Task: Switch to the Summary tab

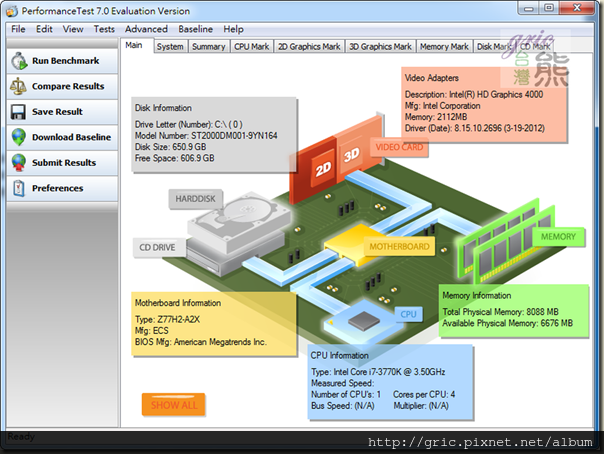Action: pyautogui.click(x=209, y=47)
